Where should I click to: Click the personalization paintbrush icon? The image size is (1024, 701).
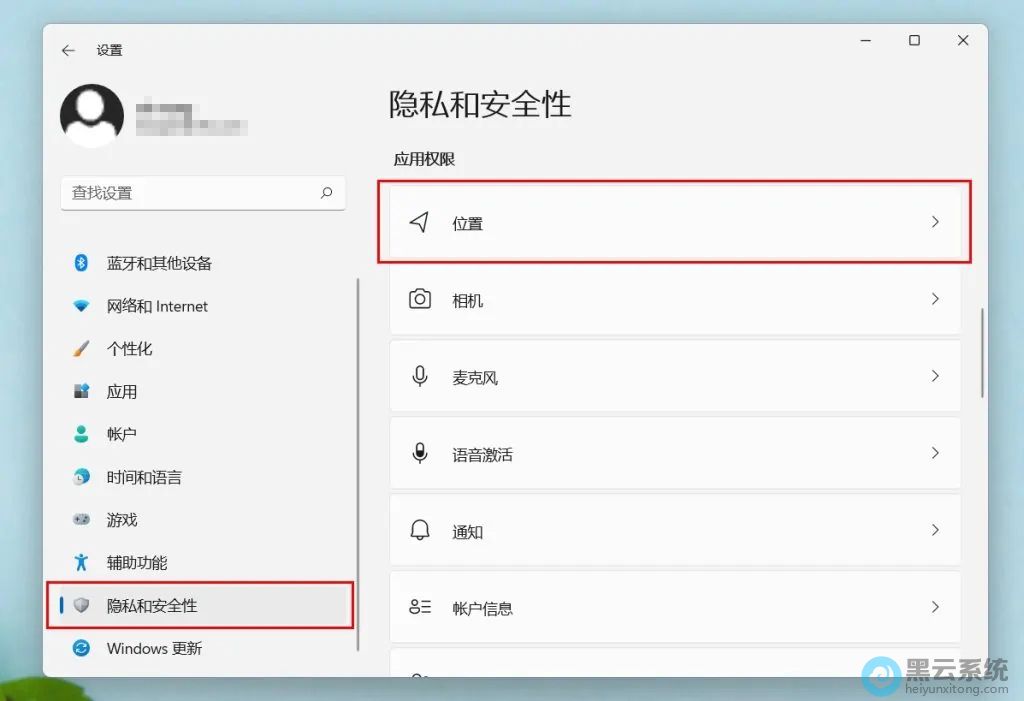(82, 349)
